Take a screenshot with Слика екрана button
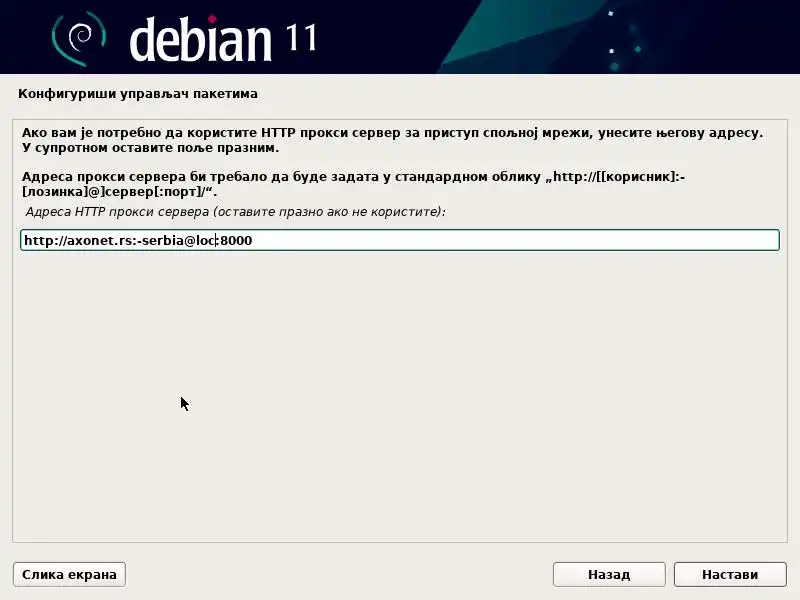This screenshot has width=800, height=600. coord(69,574)
